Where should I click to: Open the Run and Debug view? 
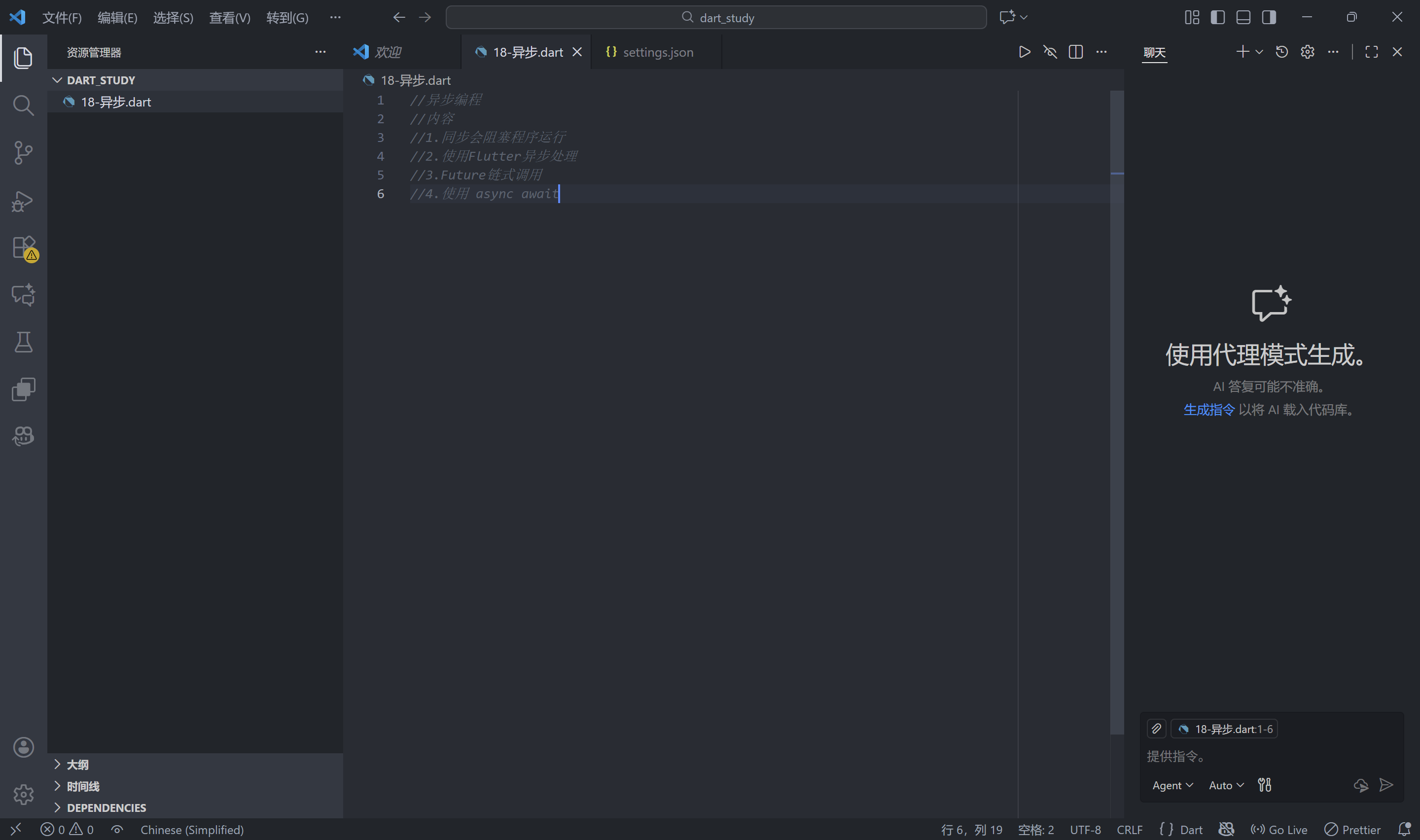(23, 200)
